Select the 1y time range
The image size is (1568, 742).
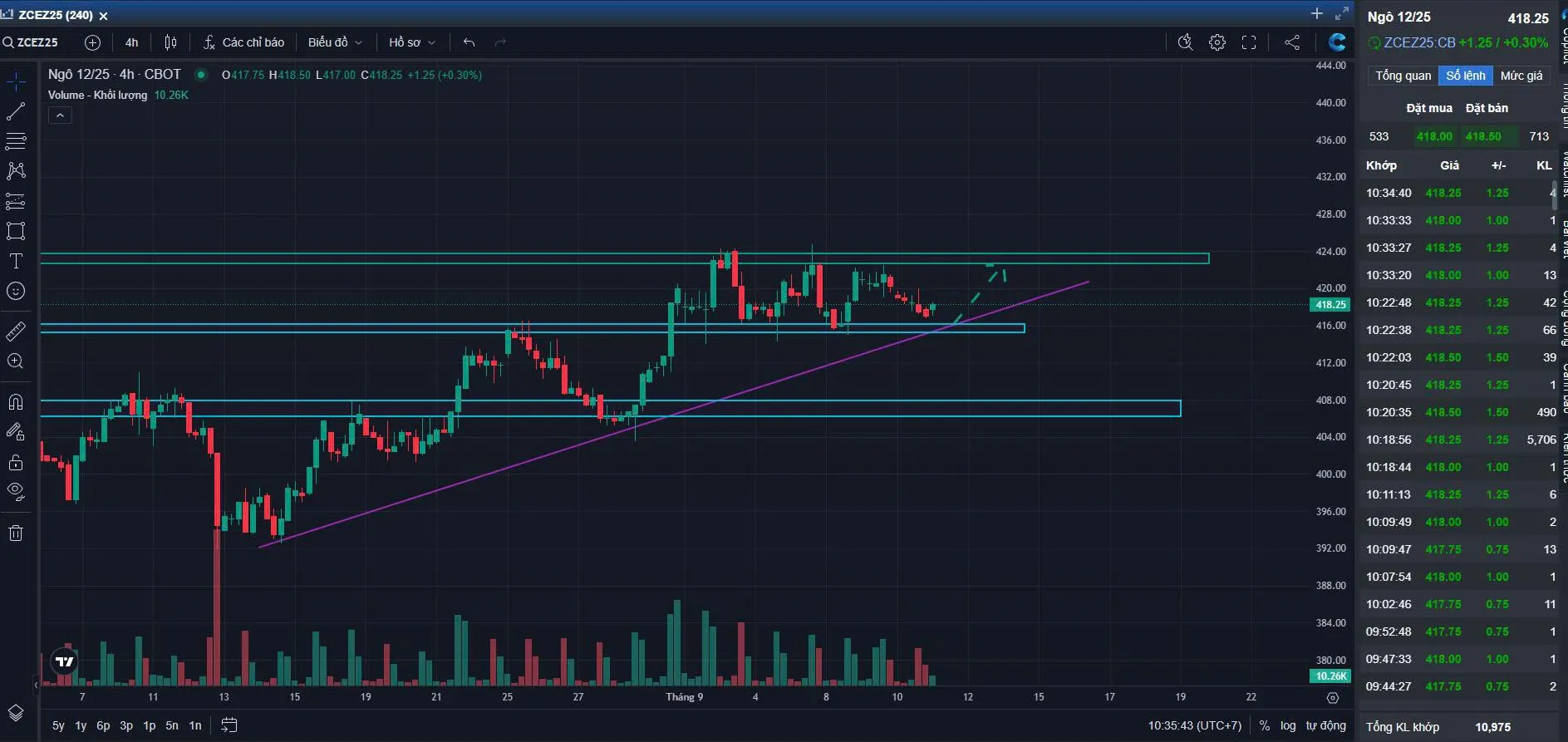81,725
